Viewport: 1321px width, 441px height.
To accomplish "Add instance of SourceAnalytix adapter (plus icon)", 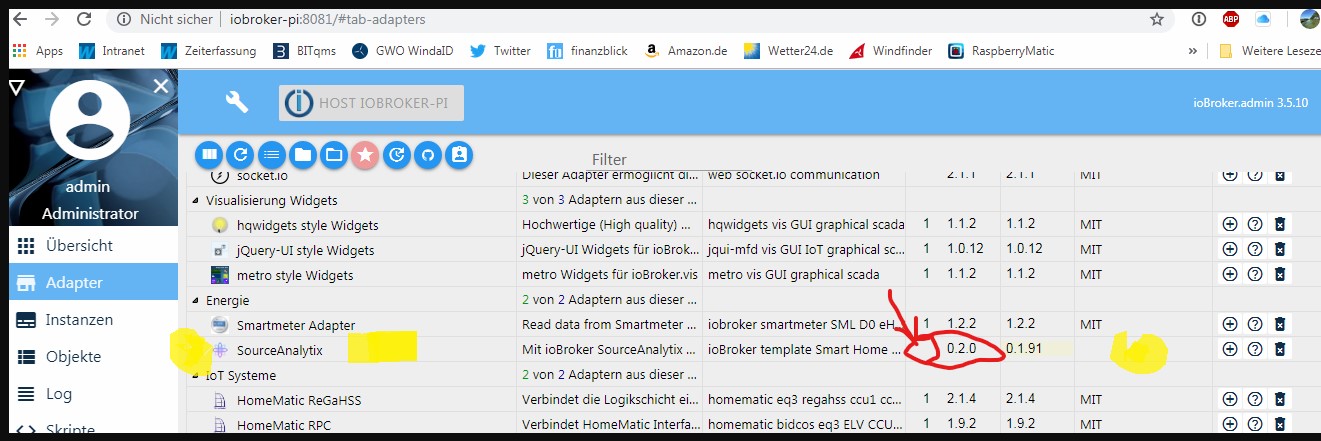I will 1230,350.
